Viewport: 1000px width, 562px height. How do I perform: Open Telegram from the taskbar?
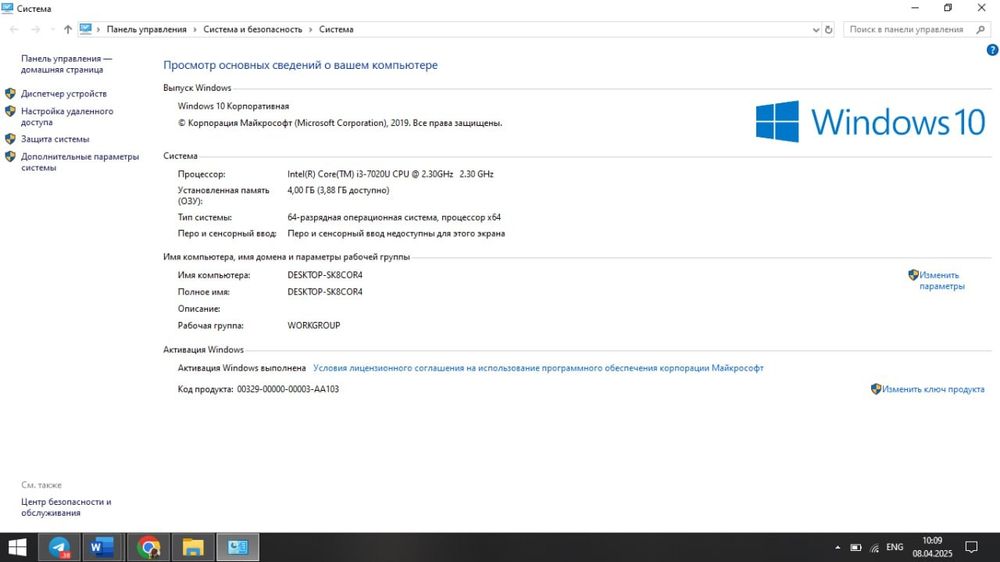point(59,547)
